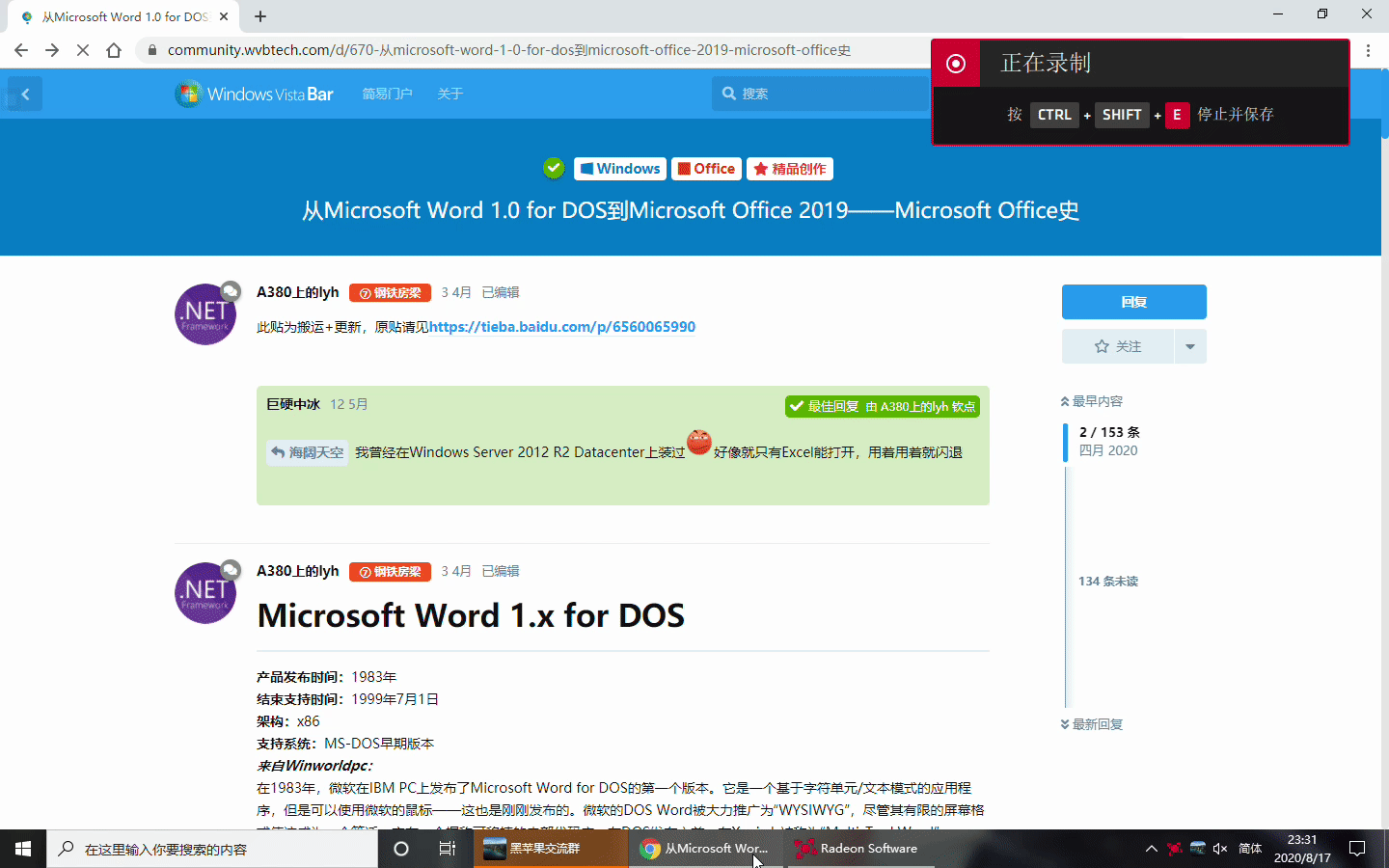1389x868 pixels.
Task: Open the Cortana circle icon
Action: click(401, 849)
